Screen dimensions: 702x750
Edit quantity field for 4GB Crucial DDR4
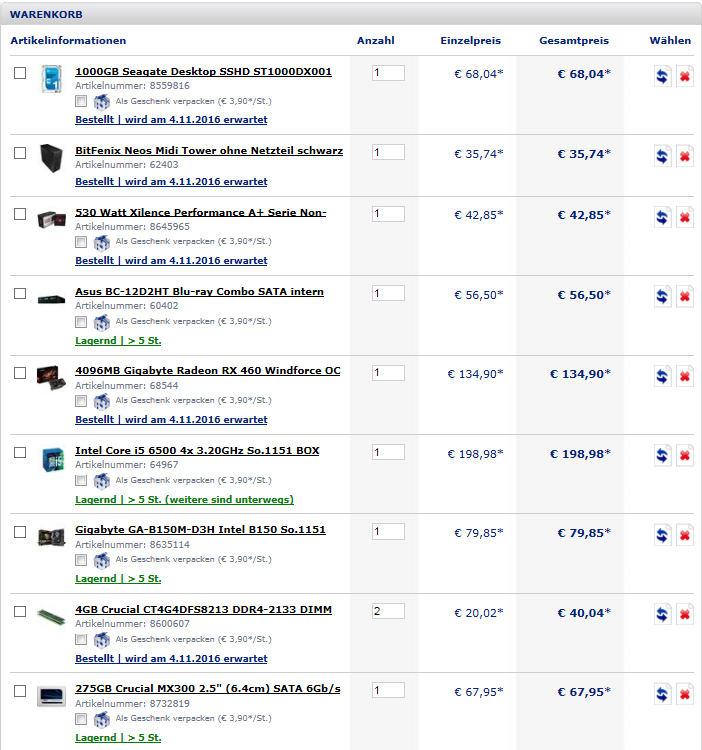(x=388, y=611)
